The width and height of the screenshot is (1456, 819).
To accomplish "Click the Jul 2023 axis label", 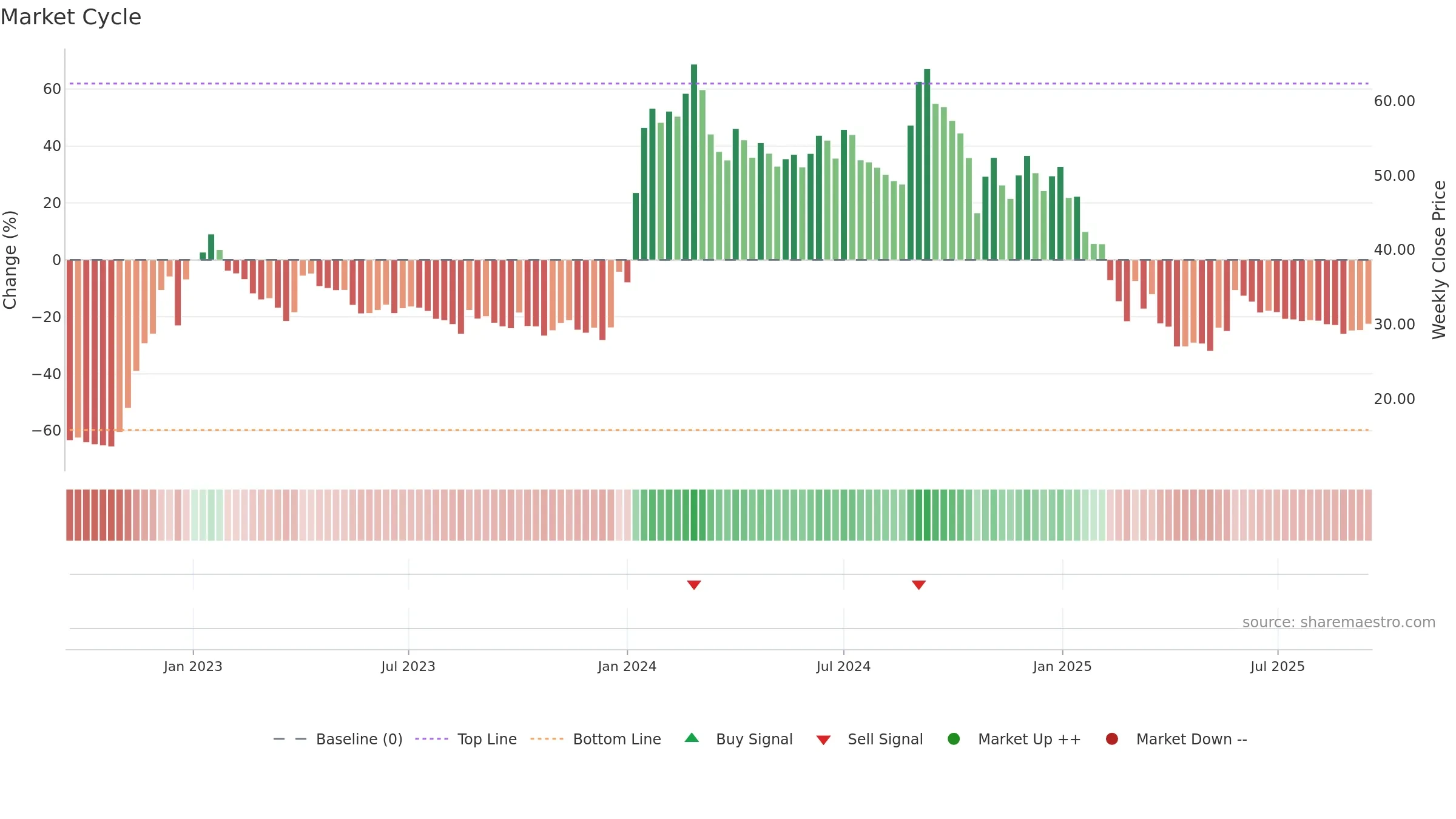I will tap(408, 666).
